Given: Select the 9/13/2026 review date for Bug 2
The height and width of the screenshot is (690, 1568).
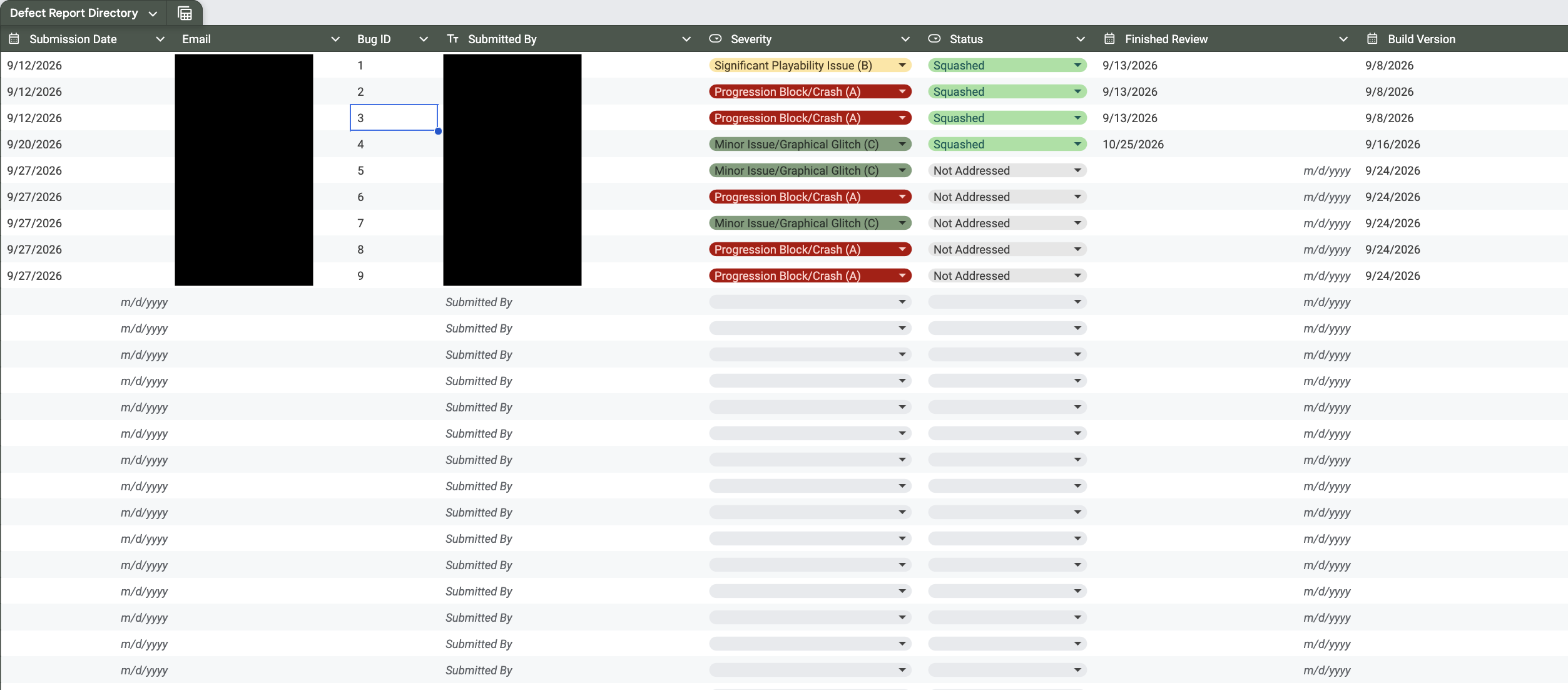Looking at the screenshot, I should (x=1226, y=91).
